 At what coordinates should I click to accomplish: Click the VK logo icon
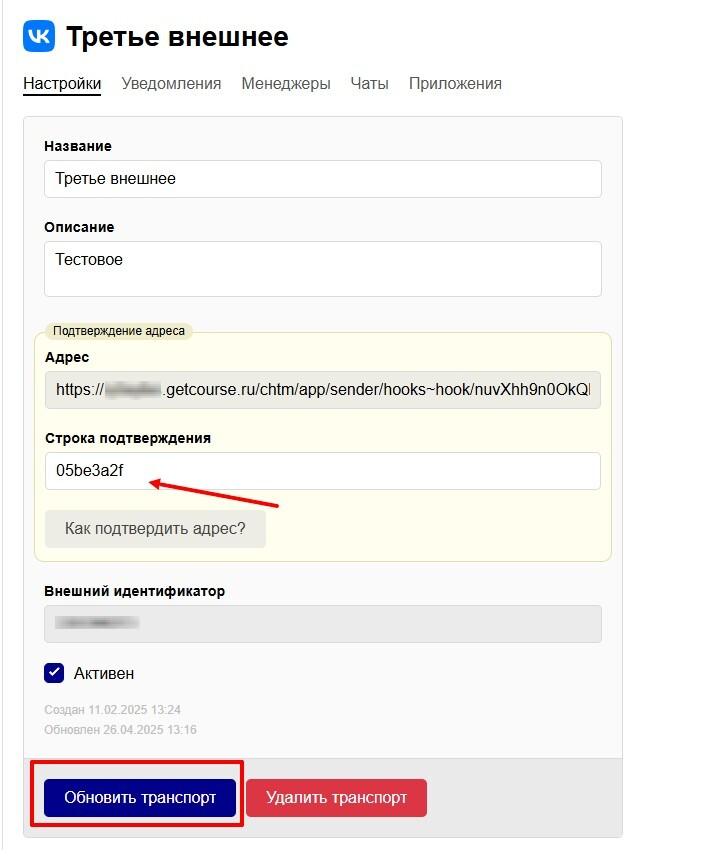tap(39, 36)
